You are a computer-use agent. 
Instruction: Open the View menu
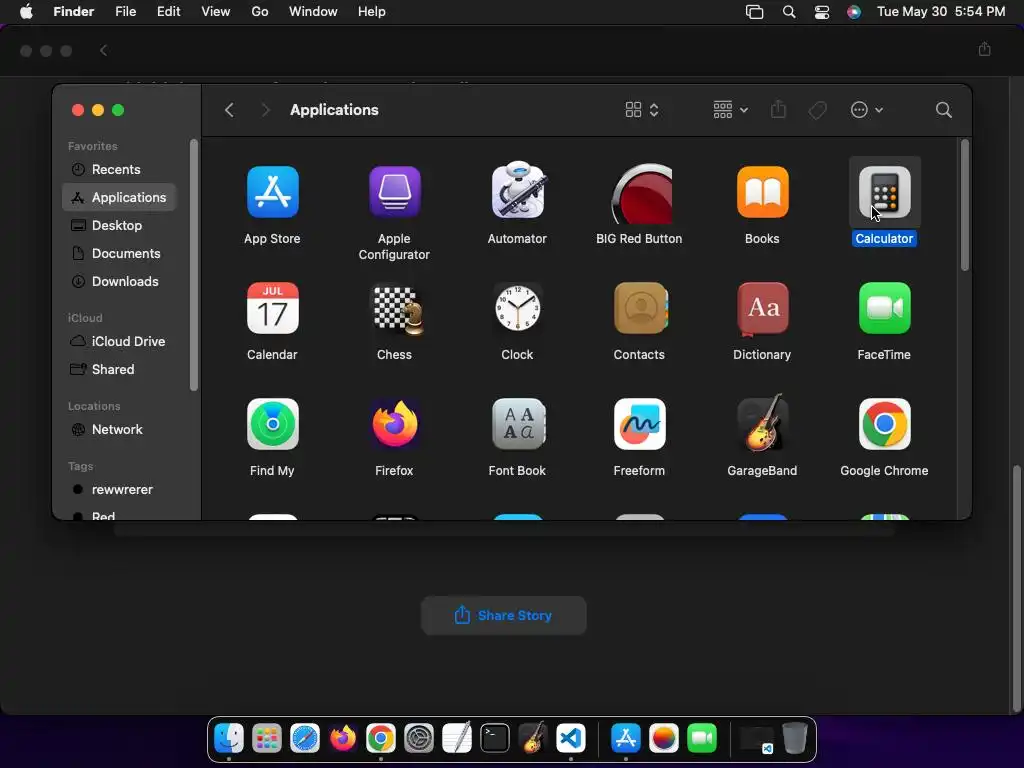216,12
